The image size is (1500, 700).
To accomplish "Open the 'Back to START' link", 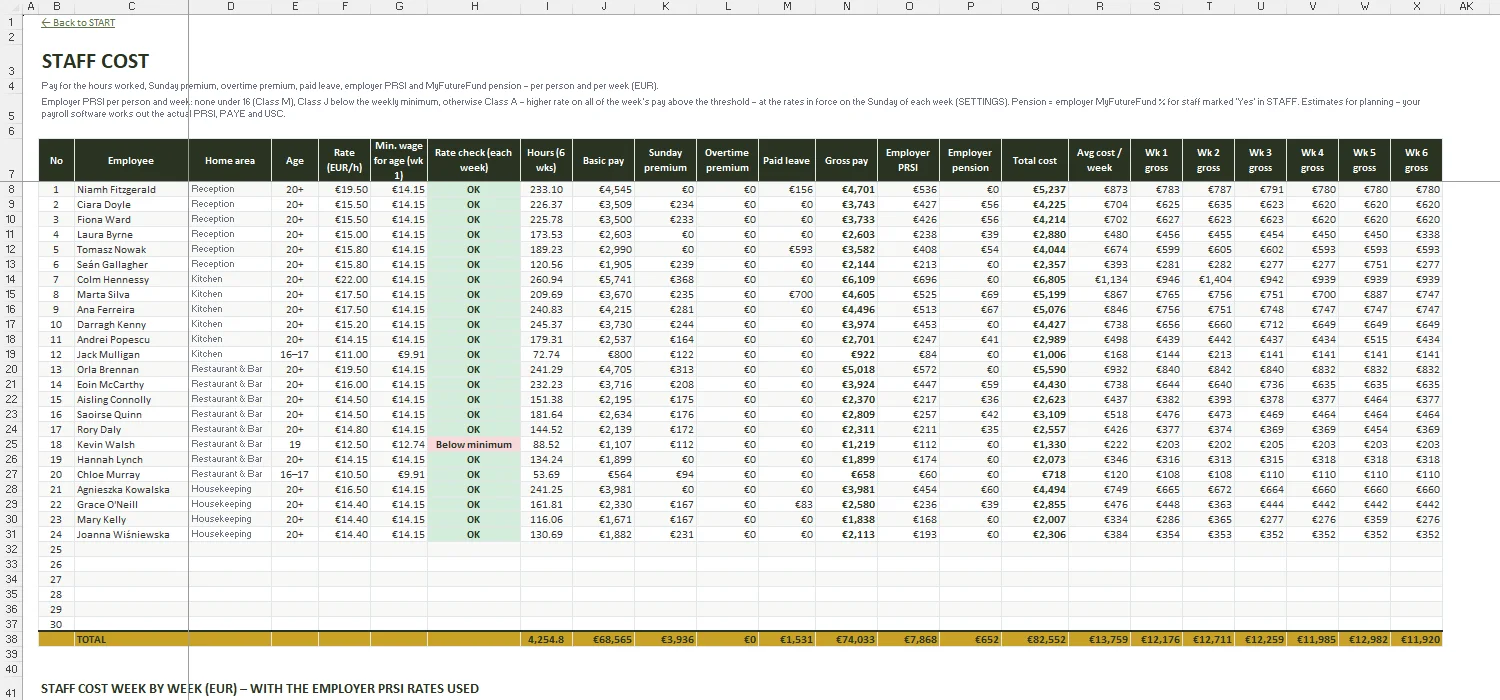I will click(78, 23).
